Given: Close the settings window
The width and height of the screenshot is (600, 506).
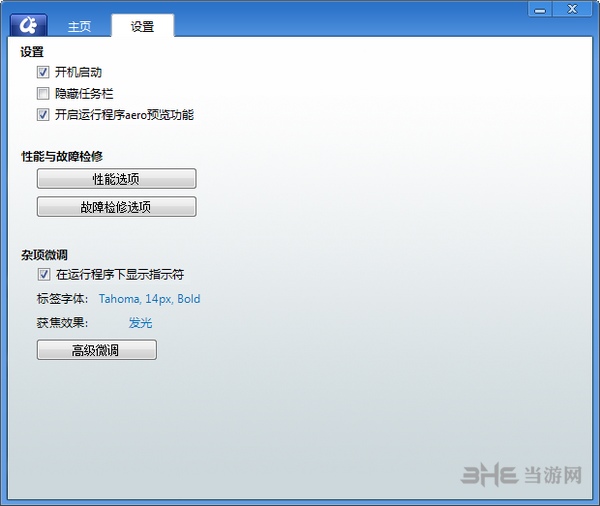Looking at the screenshot, I should pos(572,9).
